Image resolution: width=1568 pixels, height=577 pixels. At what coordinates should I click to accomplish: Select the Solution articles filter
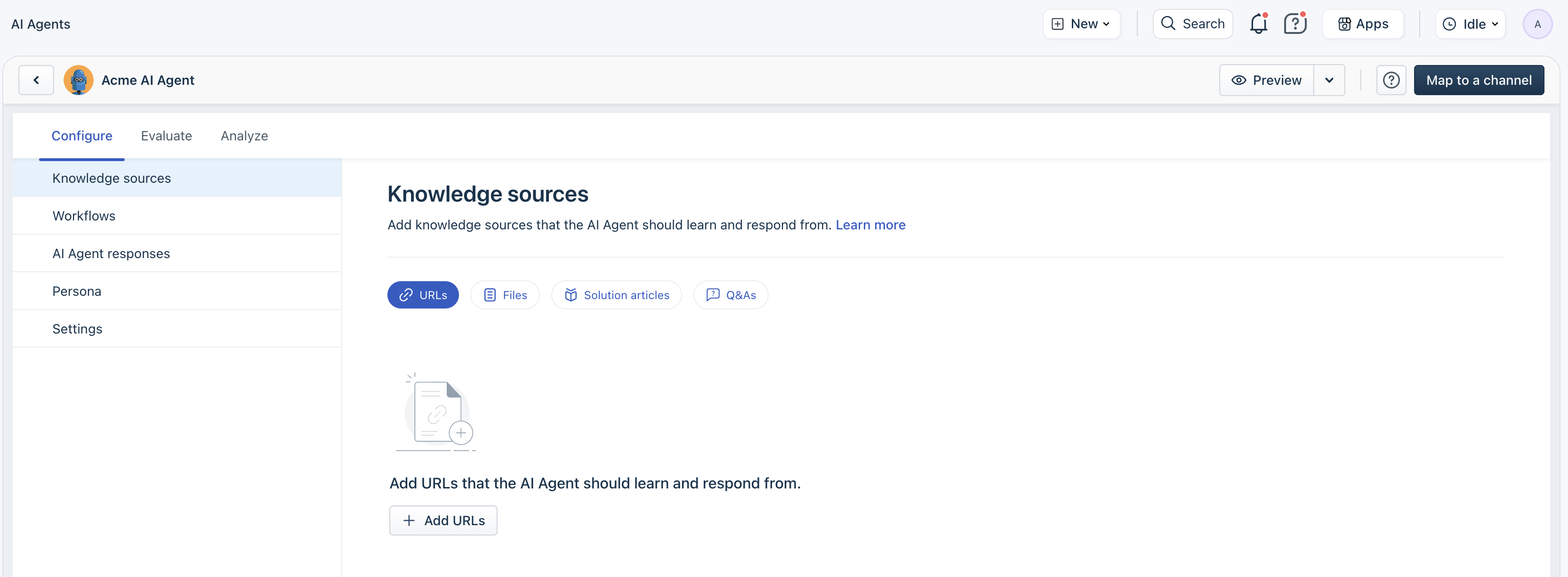pyautogui.click(x=616, y=295)
